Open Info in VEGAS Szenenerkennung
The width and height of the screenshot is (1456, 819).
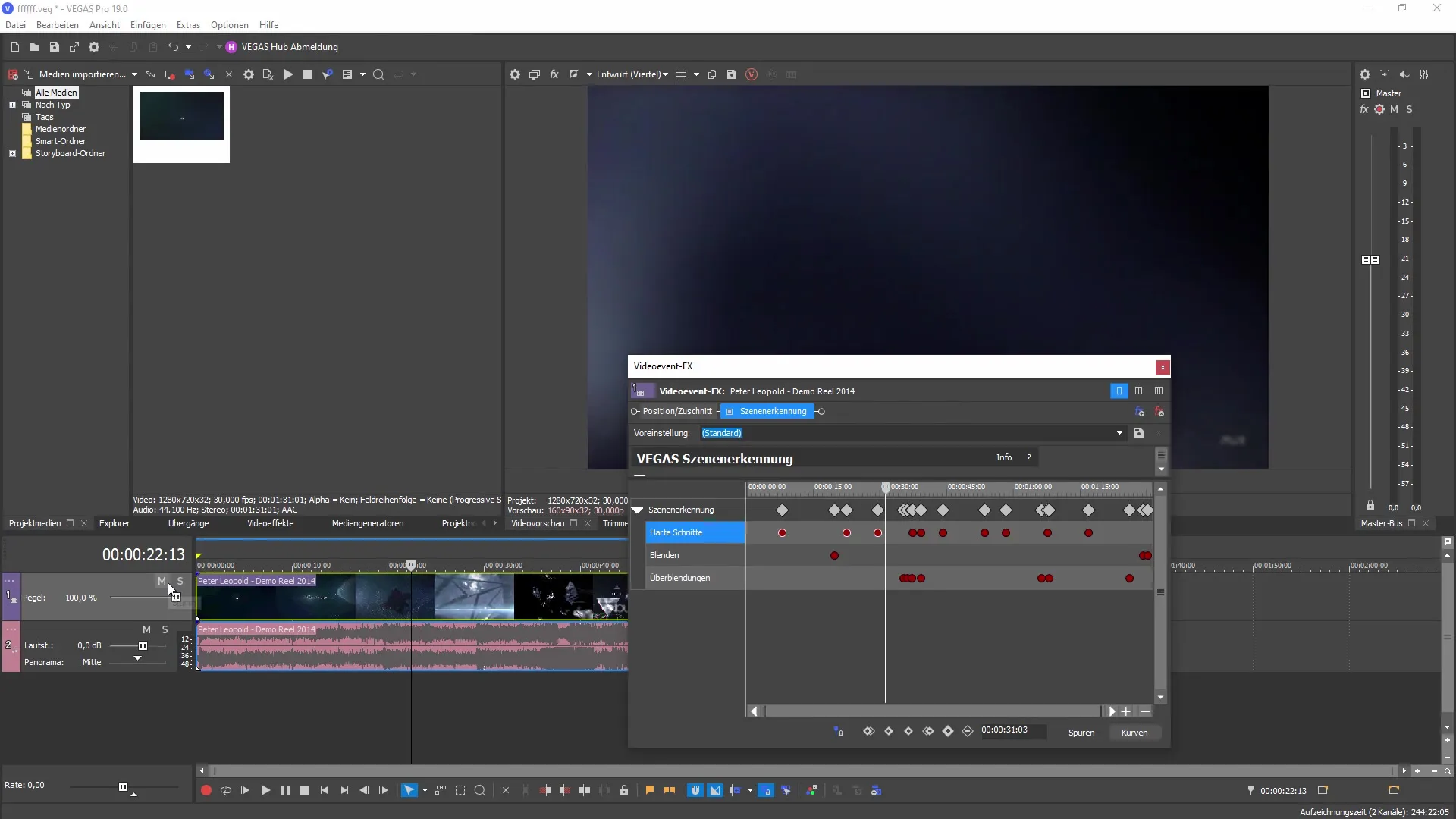coord(1004,457)
